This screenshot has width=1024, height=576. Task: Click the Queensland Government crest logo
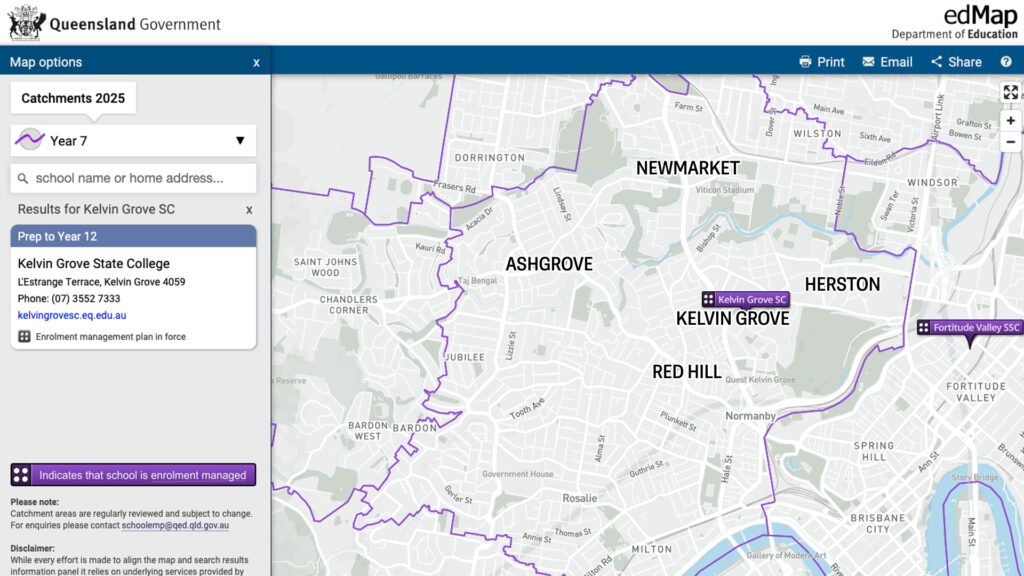pyautogui.click(x=26, y=22)
